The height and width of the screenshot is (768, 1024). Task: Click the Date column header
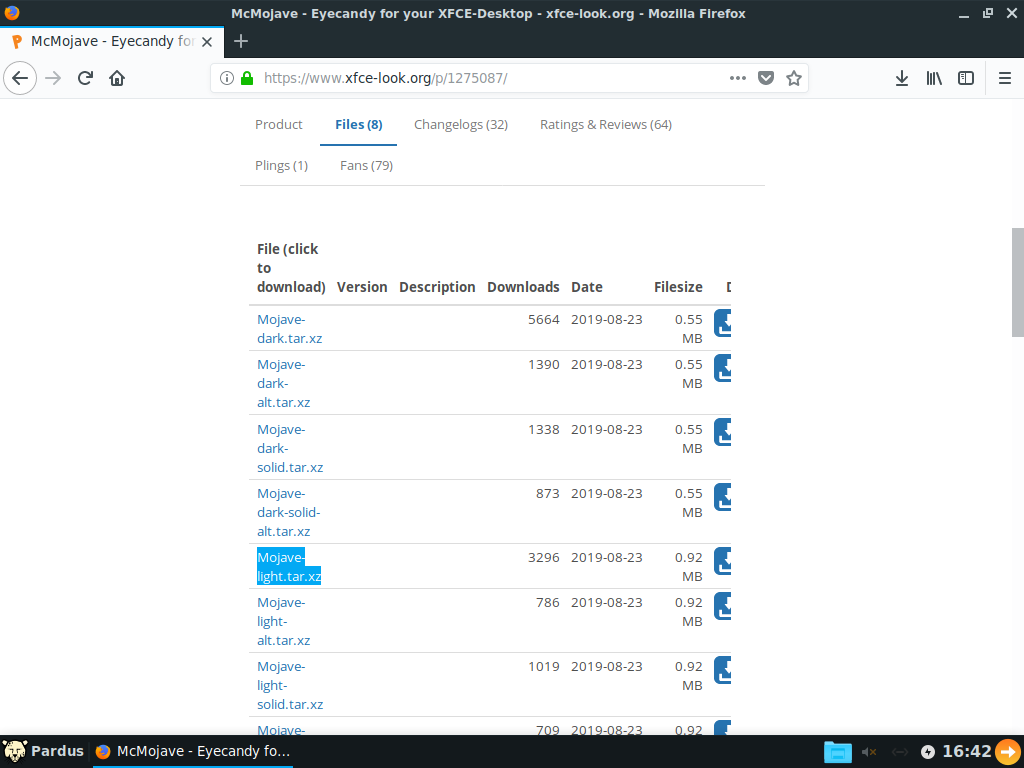pos(586,287)
